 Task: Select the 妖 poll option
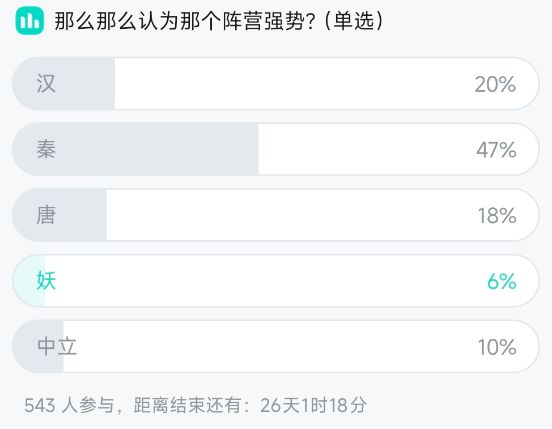(x=276, y=281)
